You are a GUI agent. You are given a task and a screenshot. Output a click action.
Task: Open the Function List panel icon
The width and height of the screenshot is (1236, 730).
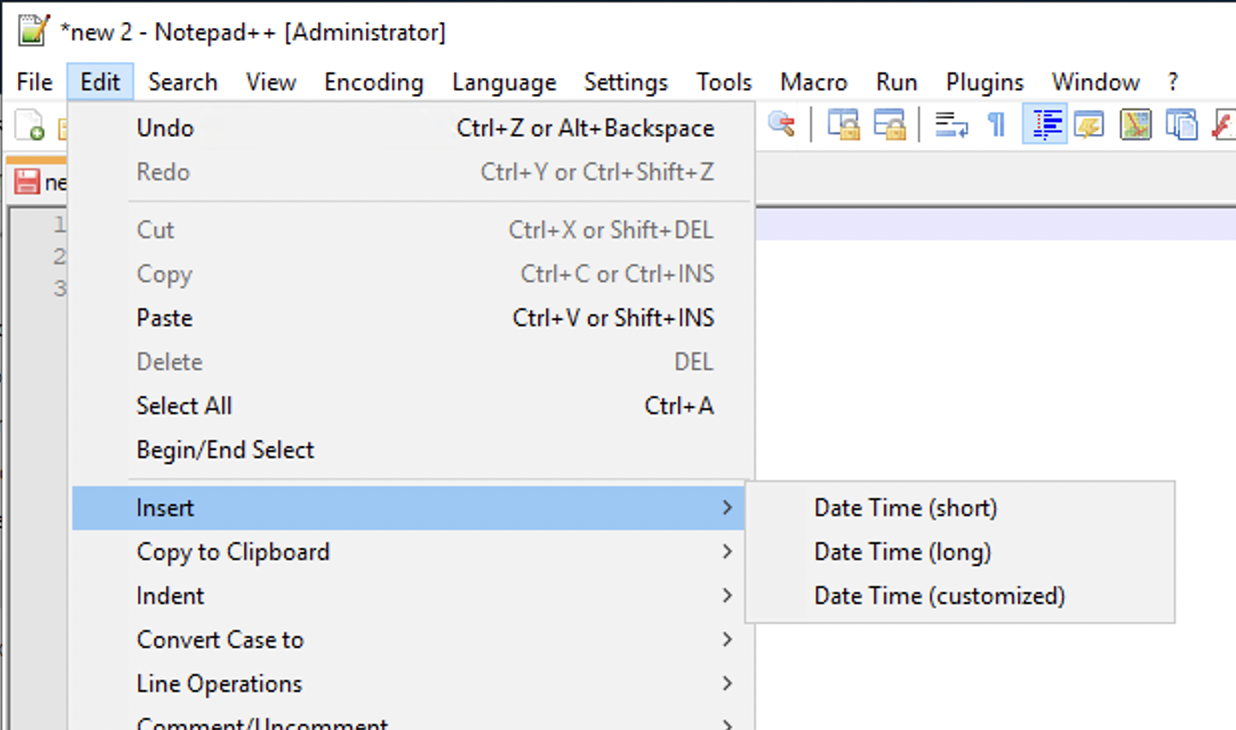[1089, 124]
